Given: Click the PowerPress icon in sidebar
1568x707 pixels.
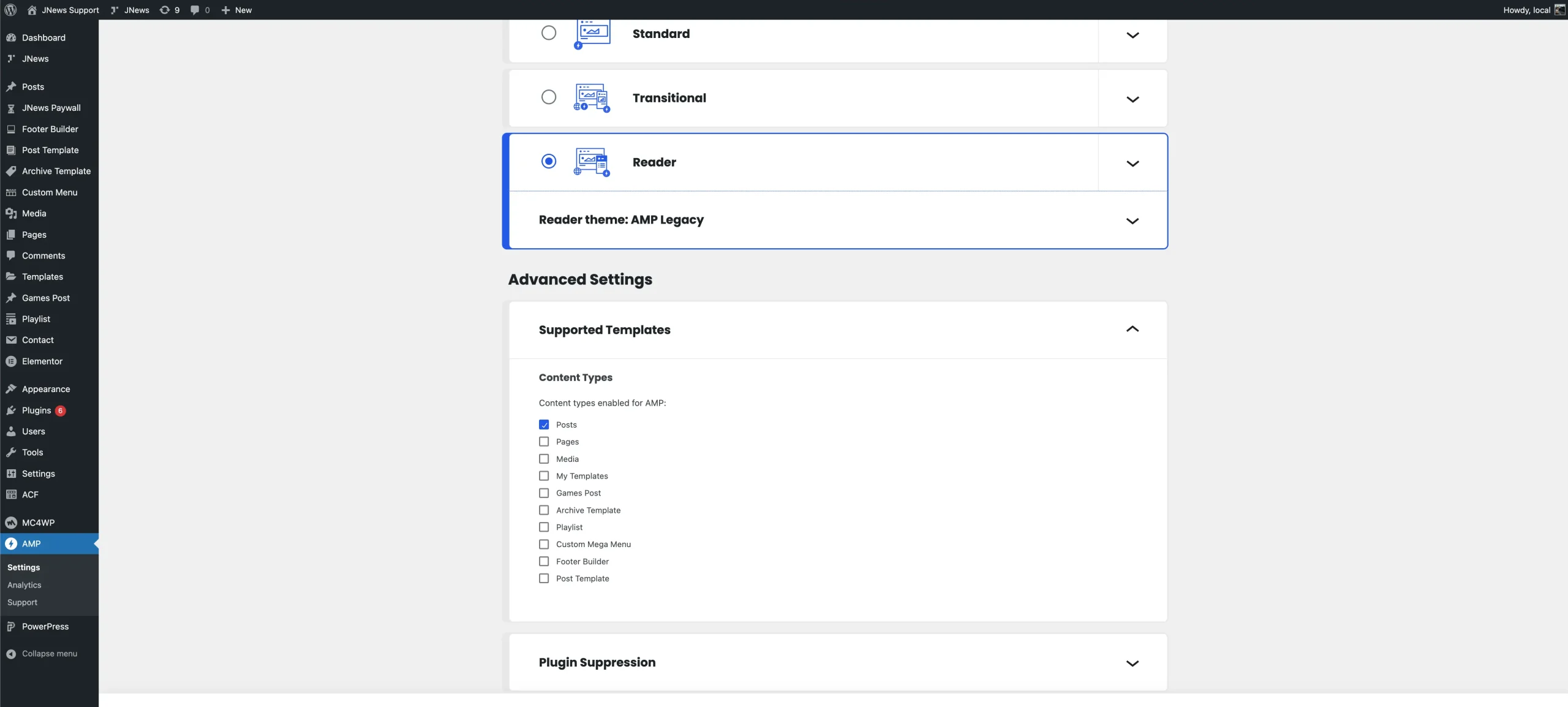Looking at the screenshot, I should click(x=11, y=627).
